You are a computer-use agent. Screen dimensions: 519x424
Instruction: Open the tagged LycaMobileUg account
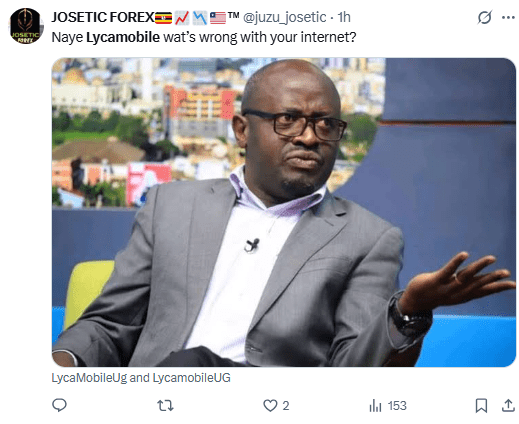coord(89,378)
